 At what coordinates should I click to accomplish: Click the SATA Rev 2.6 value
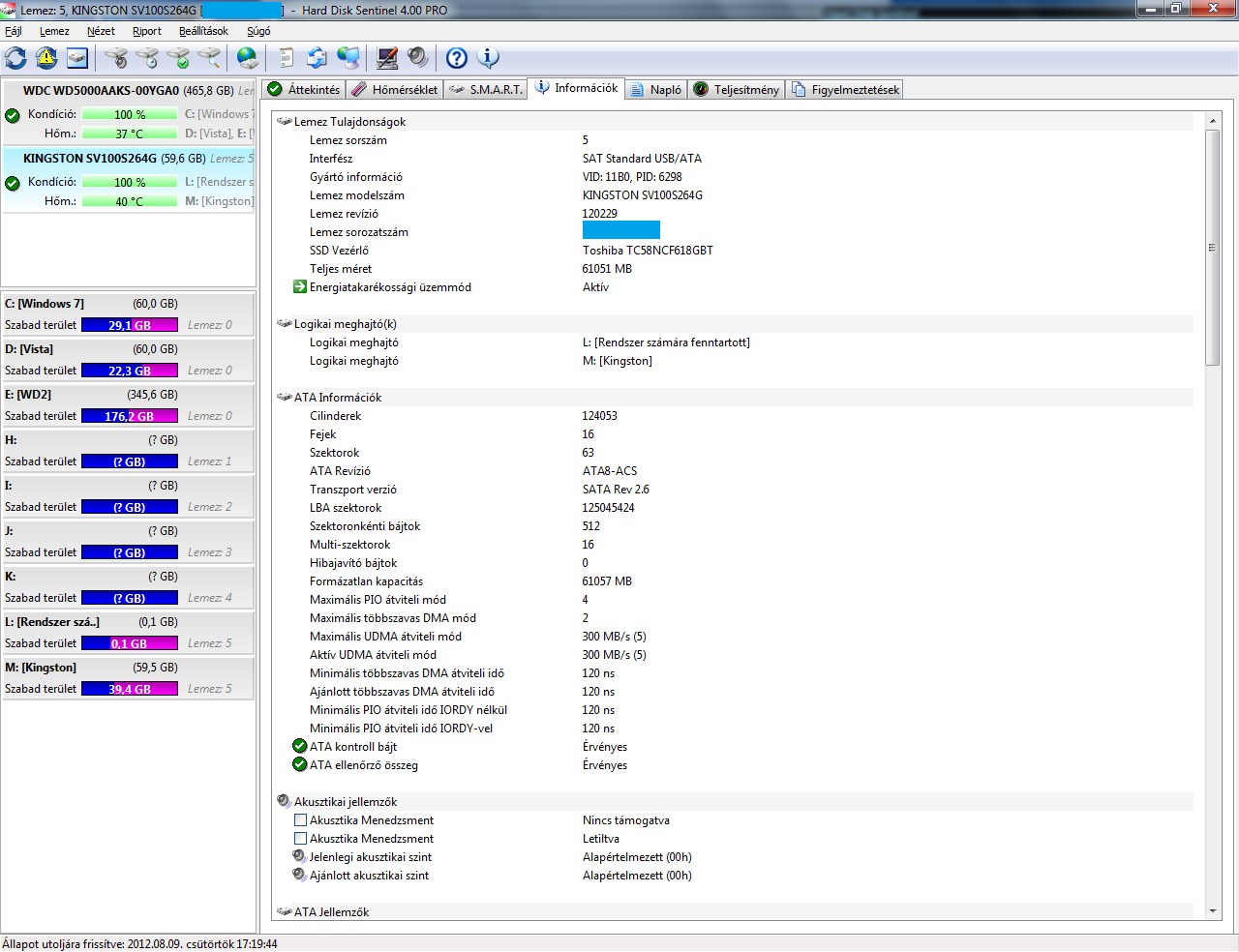[x=616, y=490]
